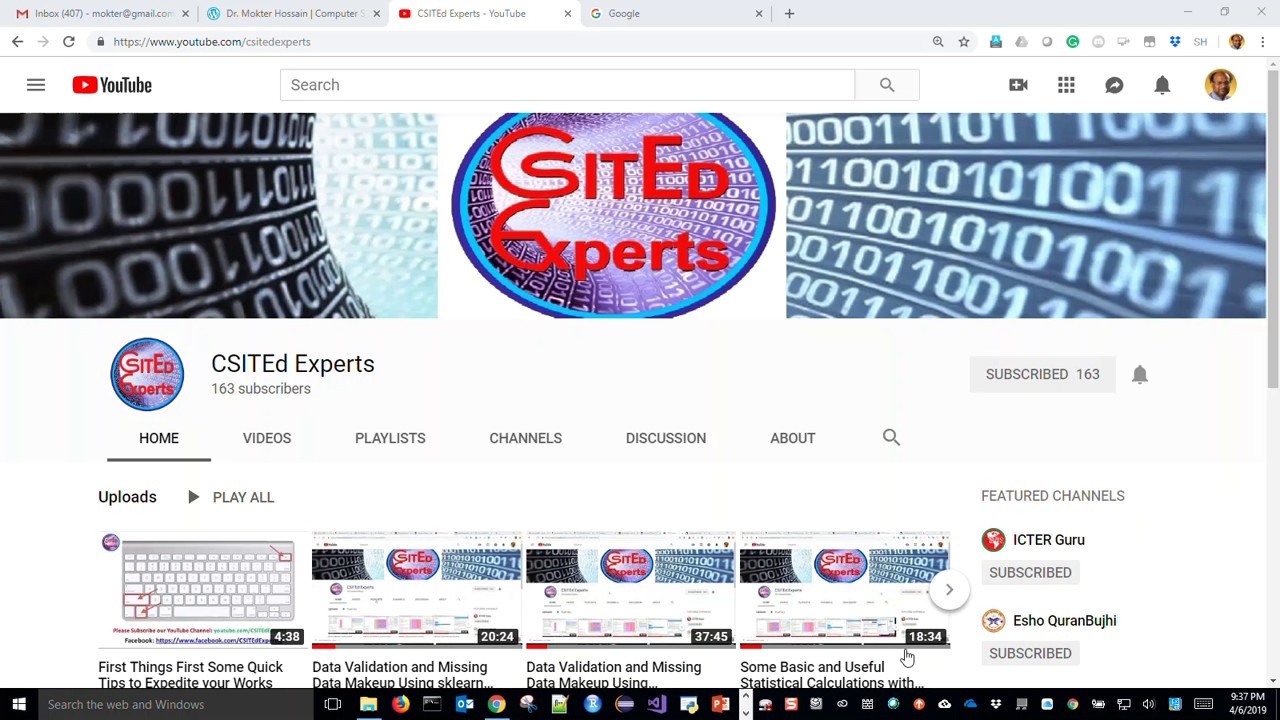Open the 4:38 keyboard video thumbnail
Screen dimensions: 1280x720
202,590
